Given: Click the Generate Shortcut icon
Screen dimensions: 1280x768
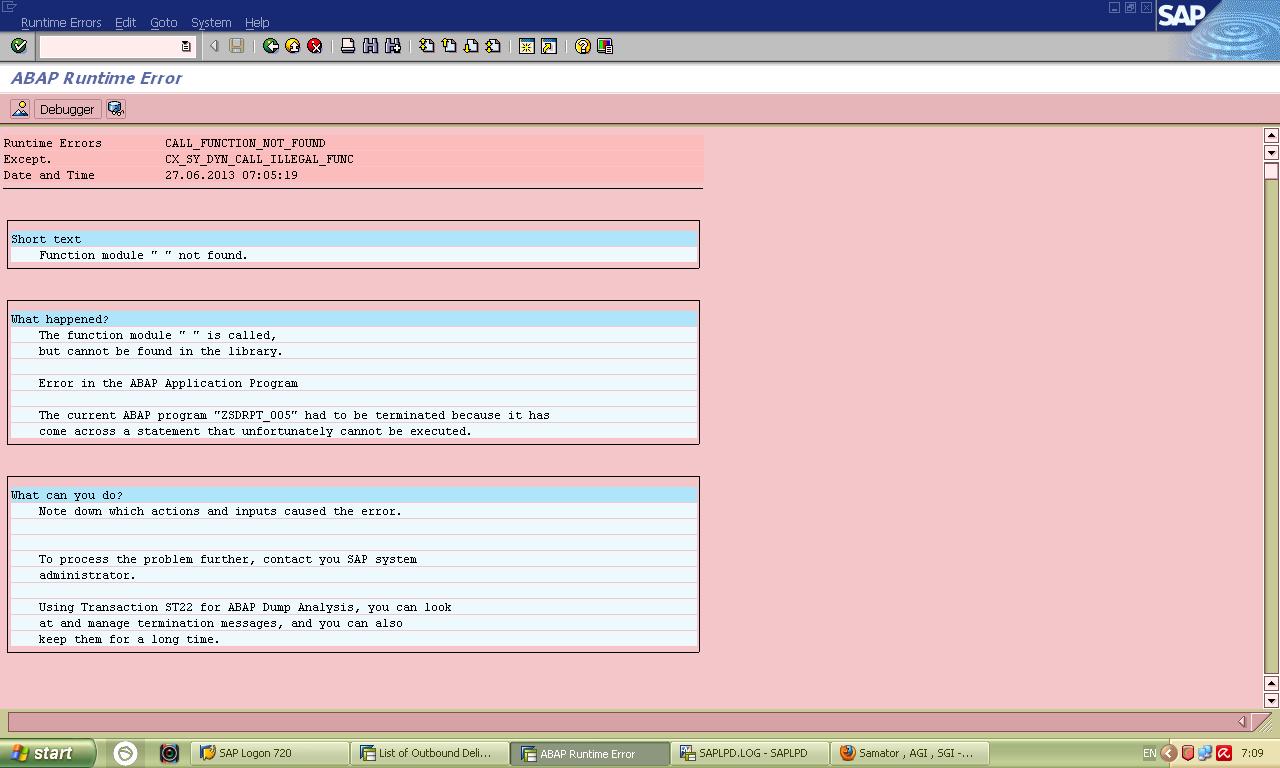Looking at the screenshot, I should [549, 46].
